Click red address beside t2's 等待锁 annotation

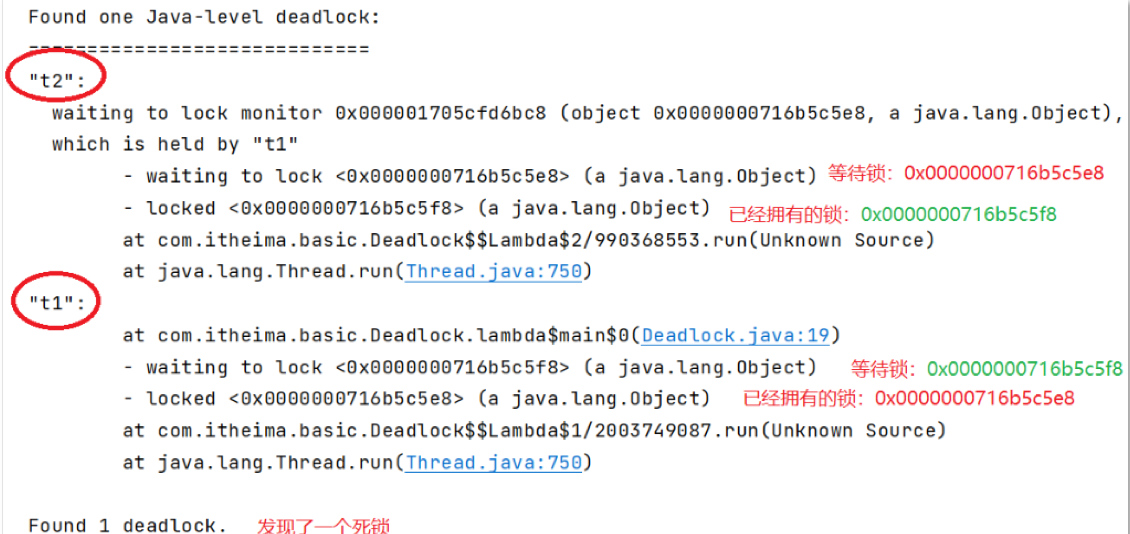[1004, 173]
